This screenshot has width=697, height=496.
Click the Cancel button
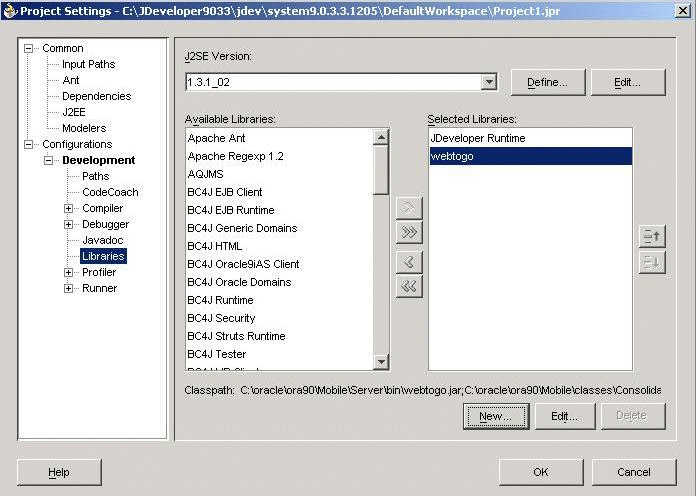[x=634, y=472]
